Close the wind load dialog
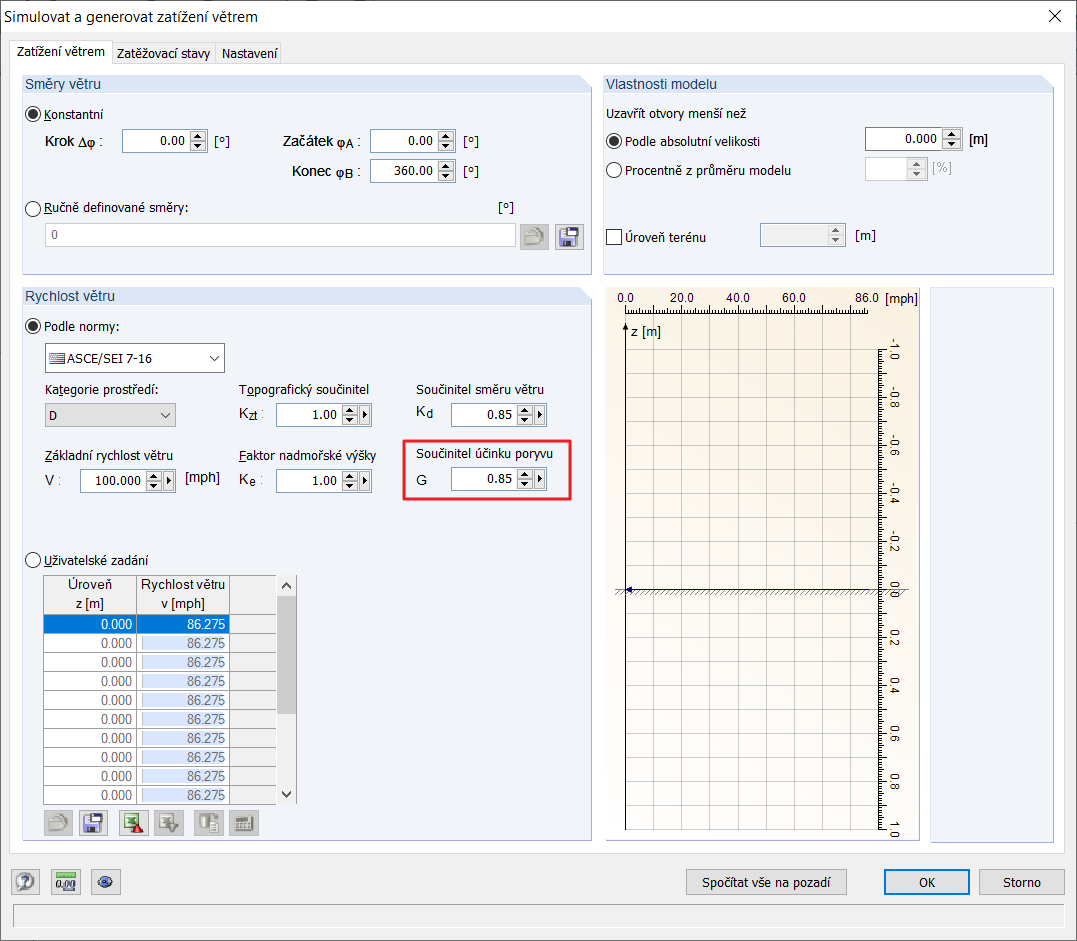Viewport: 1077px width, 941px height. pos(1055,16)
